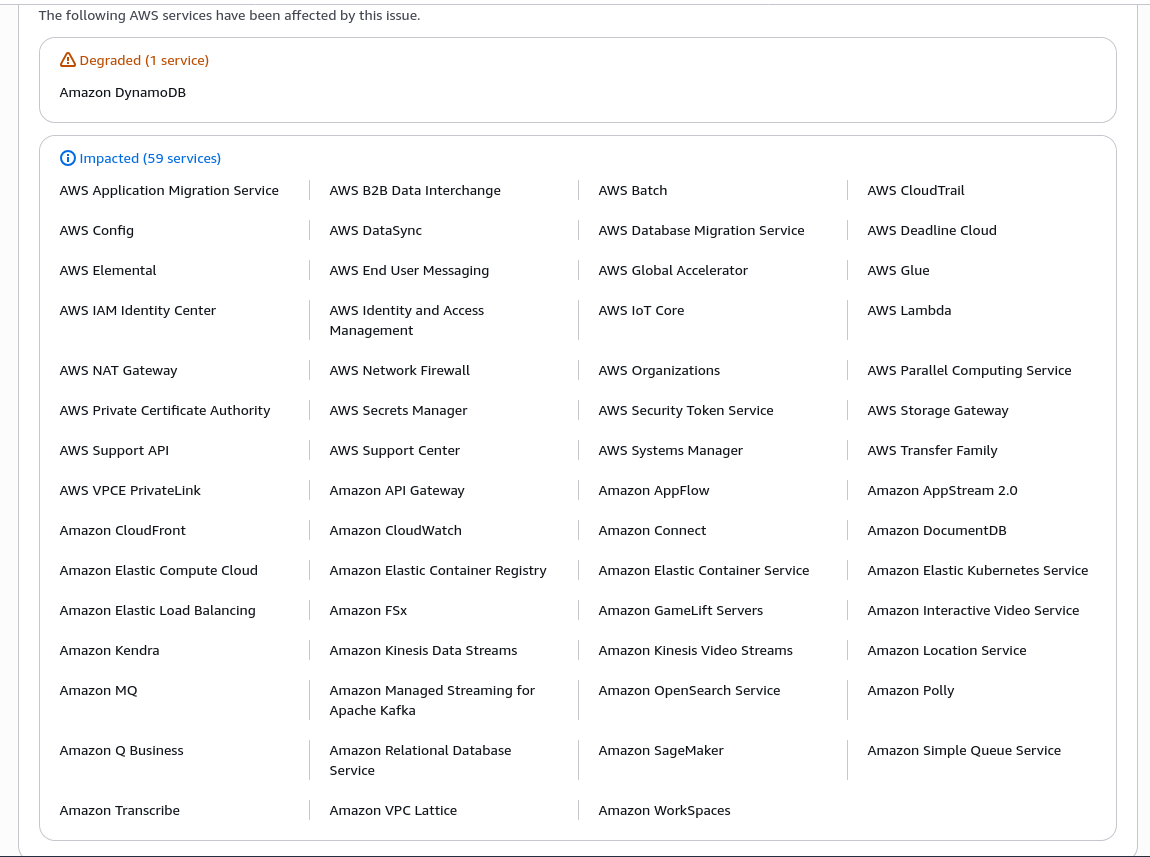Click the Degraded warning triangle icon
This screenshot has height=857, width=1150.
click(x=67, y=60)
